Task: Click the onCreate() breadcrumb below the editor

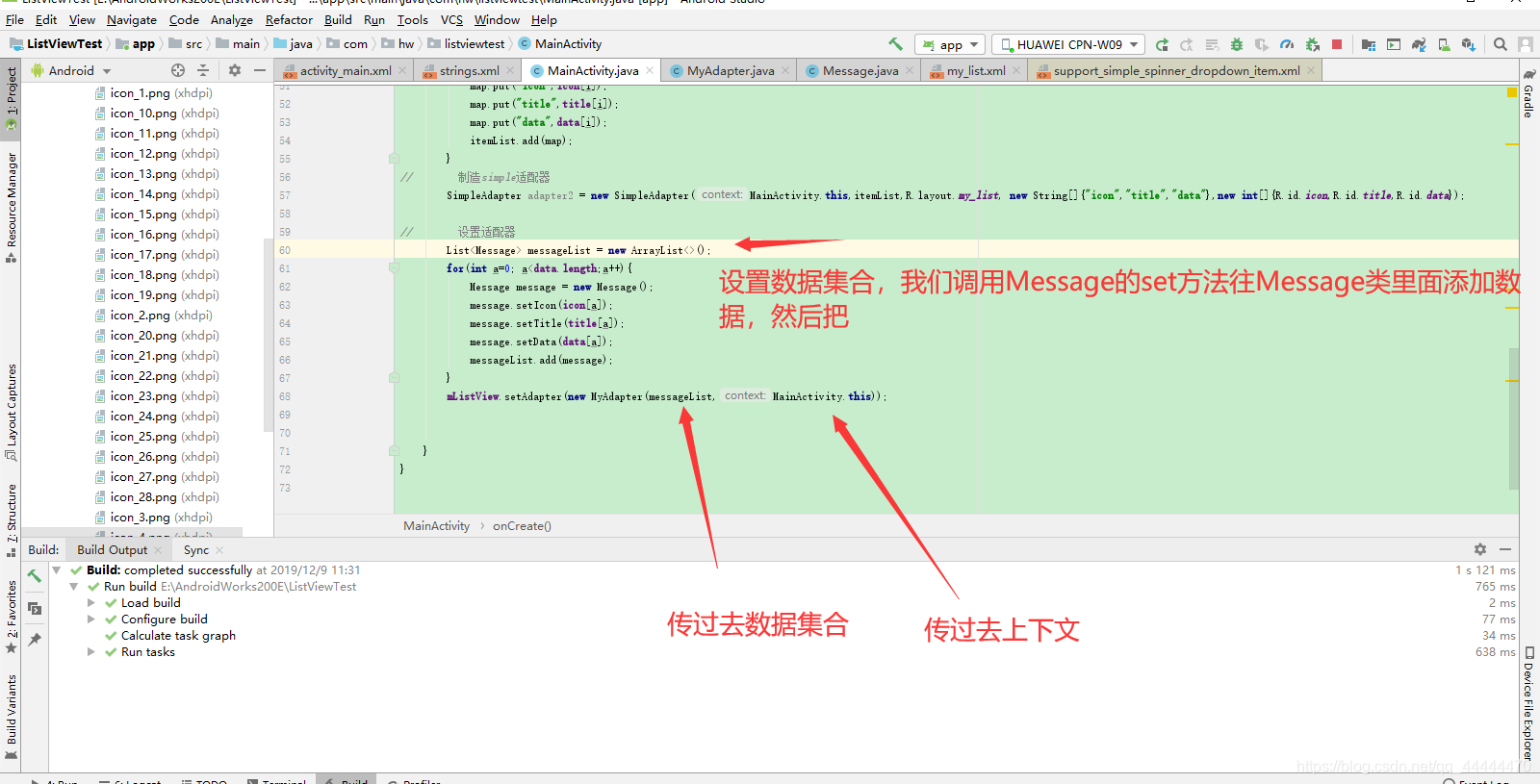Action: pos(522,526)
